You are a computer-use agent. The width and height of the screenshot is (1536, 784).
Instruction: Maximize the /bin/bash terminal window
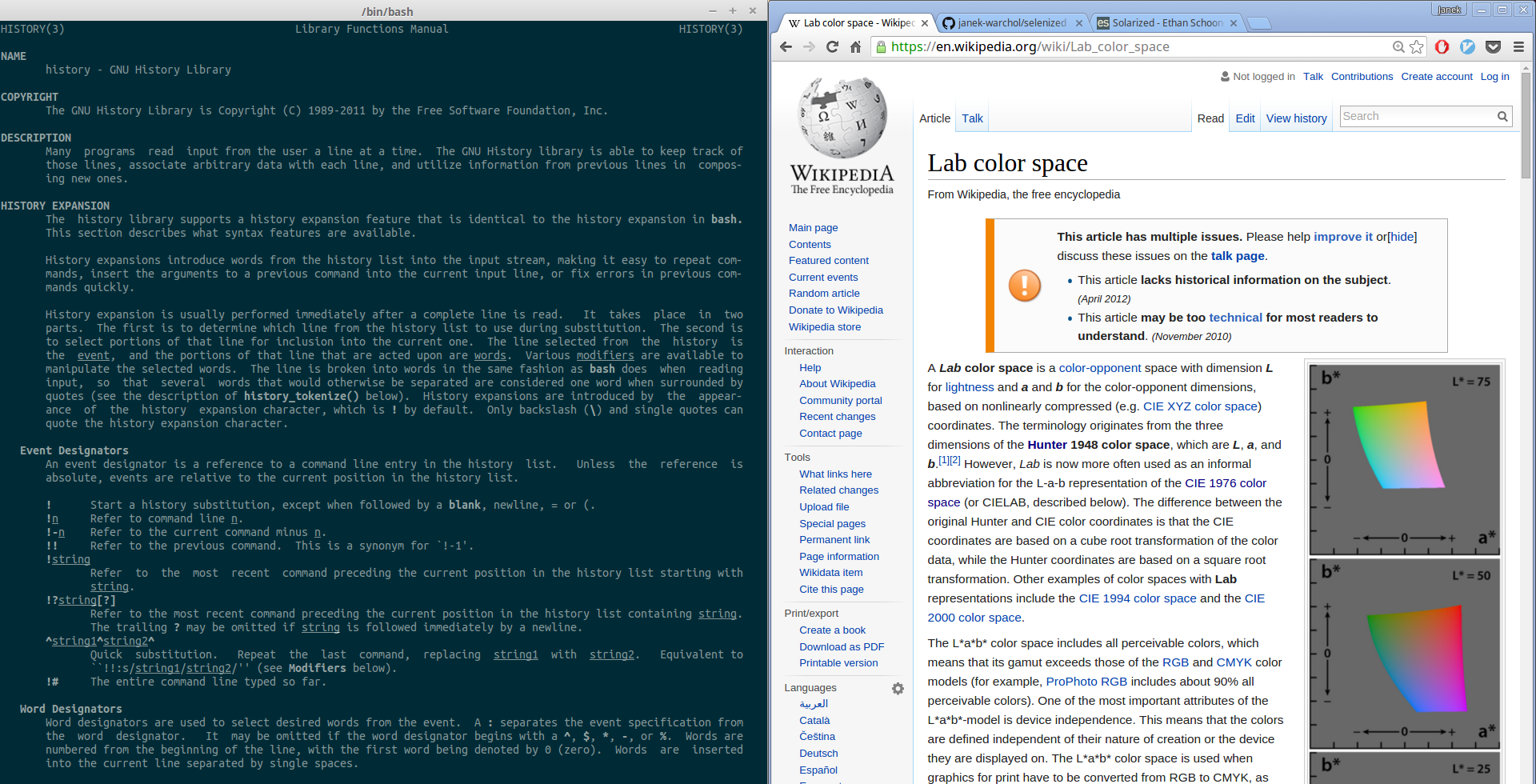(732, 11)
